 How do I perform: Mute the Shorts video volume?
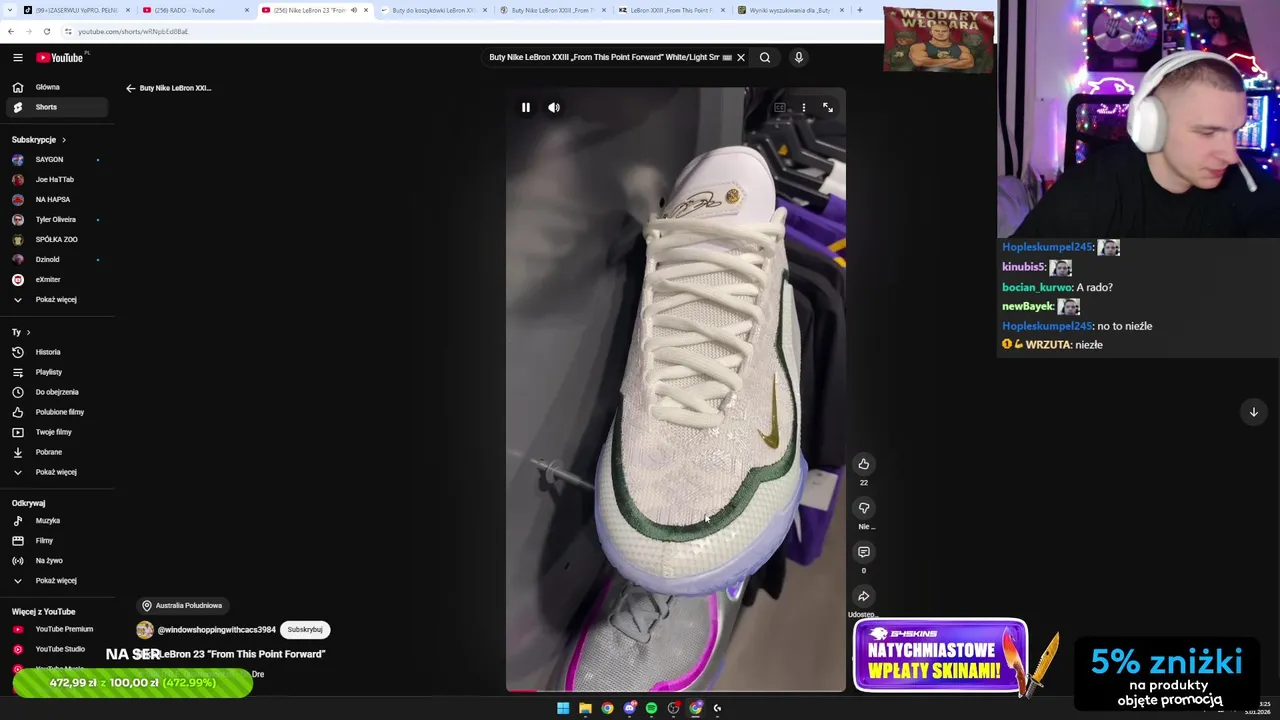[x=554, y=108]
